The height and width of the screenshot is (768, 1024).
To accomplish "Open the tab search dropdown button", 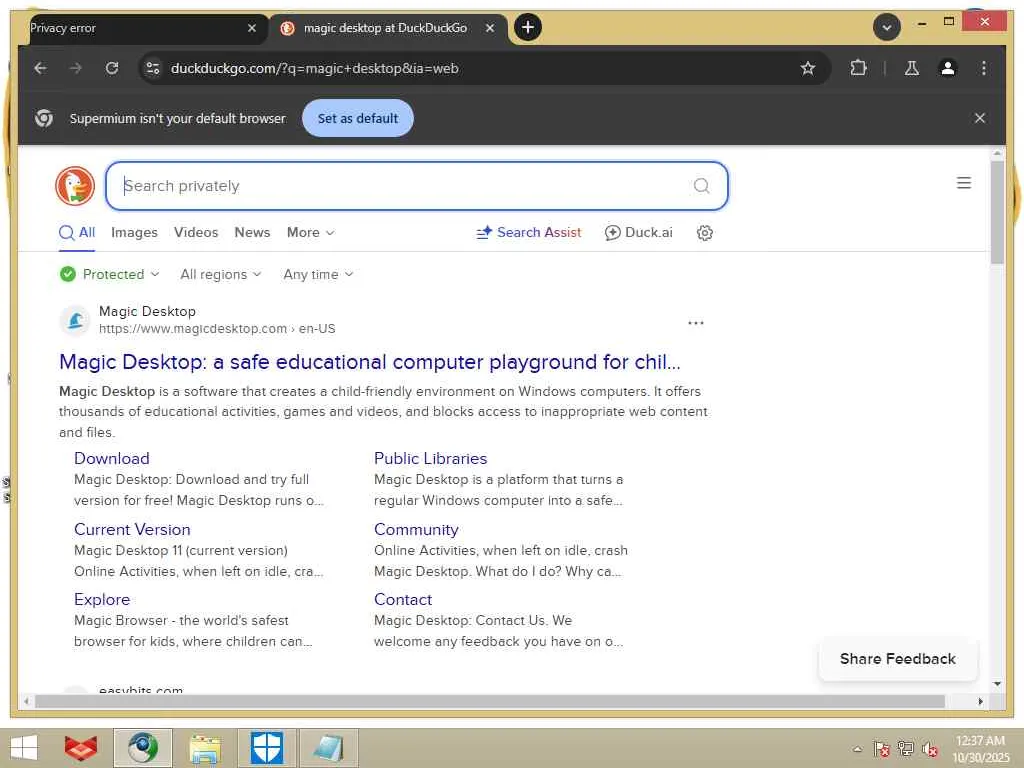I will [x=887, y=27].
